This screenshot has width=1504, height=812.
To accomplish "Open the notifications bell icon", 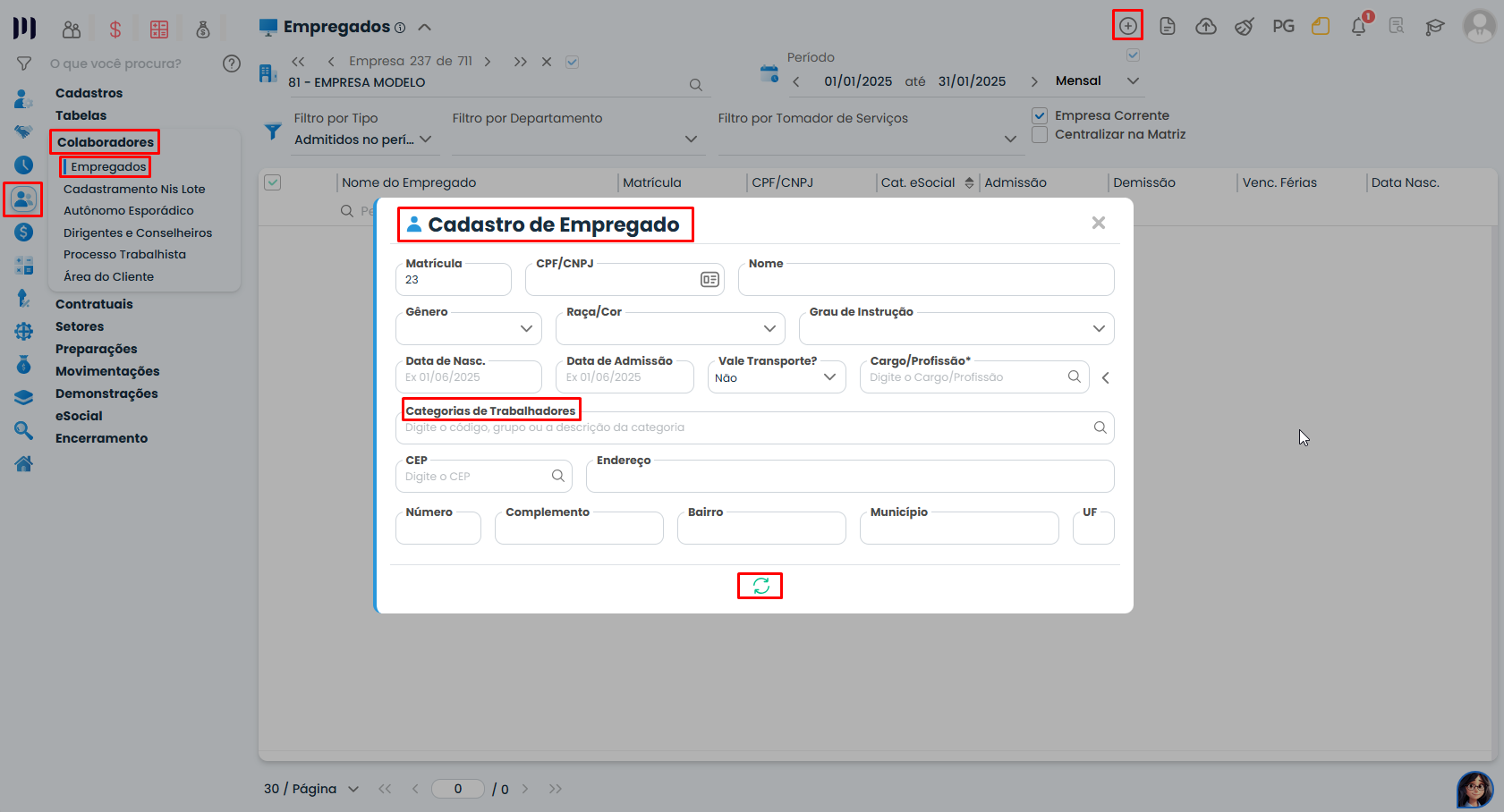I will point(1358,26).
